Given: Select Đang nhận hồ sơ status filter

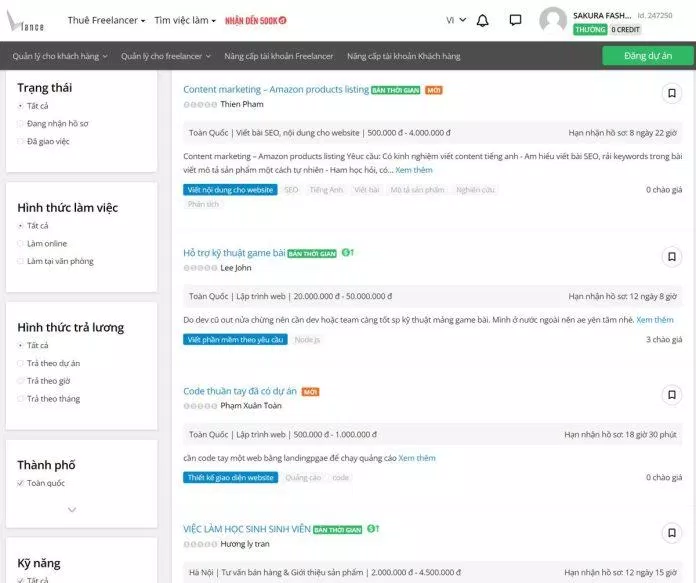Looking at the screenshot, I should tap(21, 123).
